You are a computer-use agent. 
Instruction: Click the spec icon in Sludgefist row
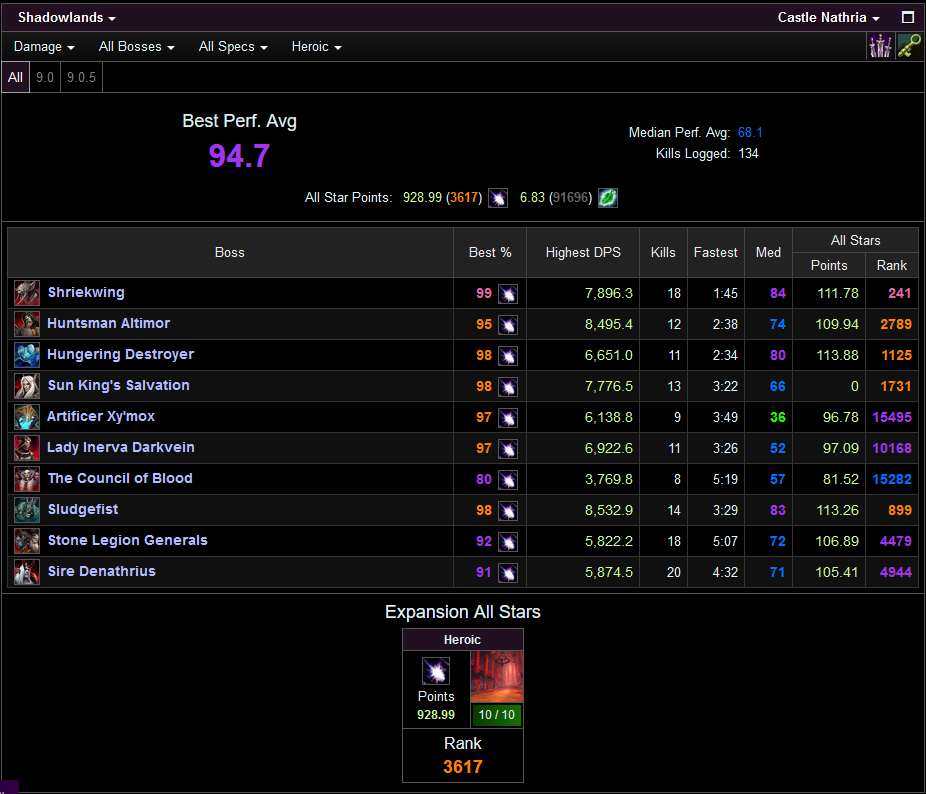tap(508, 510)
